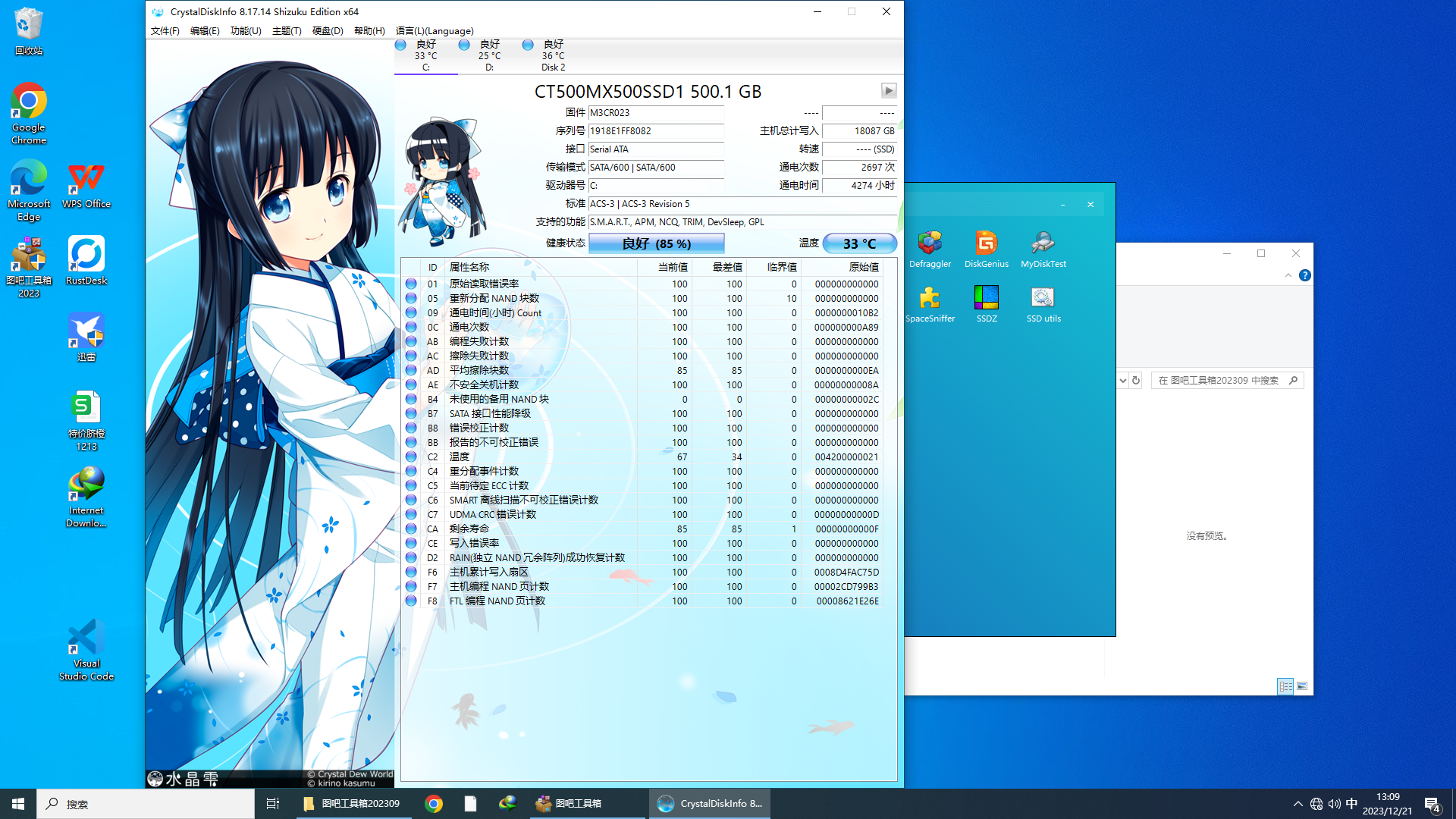Click the 33 °C temperature button
Viewport: 1456px width, 819px height.
pyautogui.click(x=859, y=243)
